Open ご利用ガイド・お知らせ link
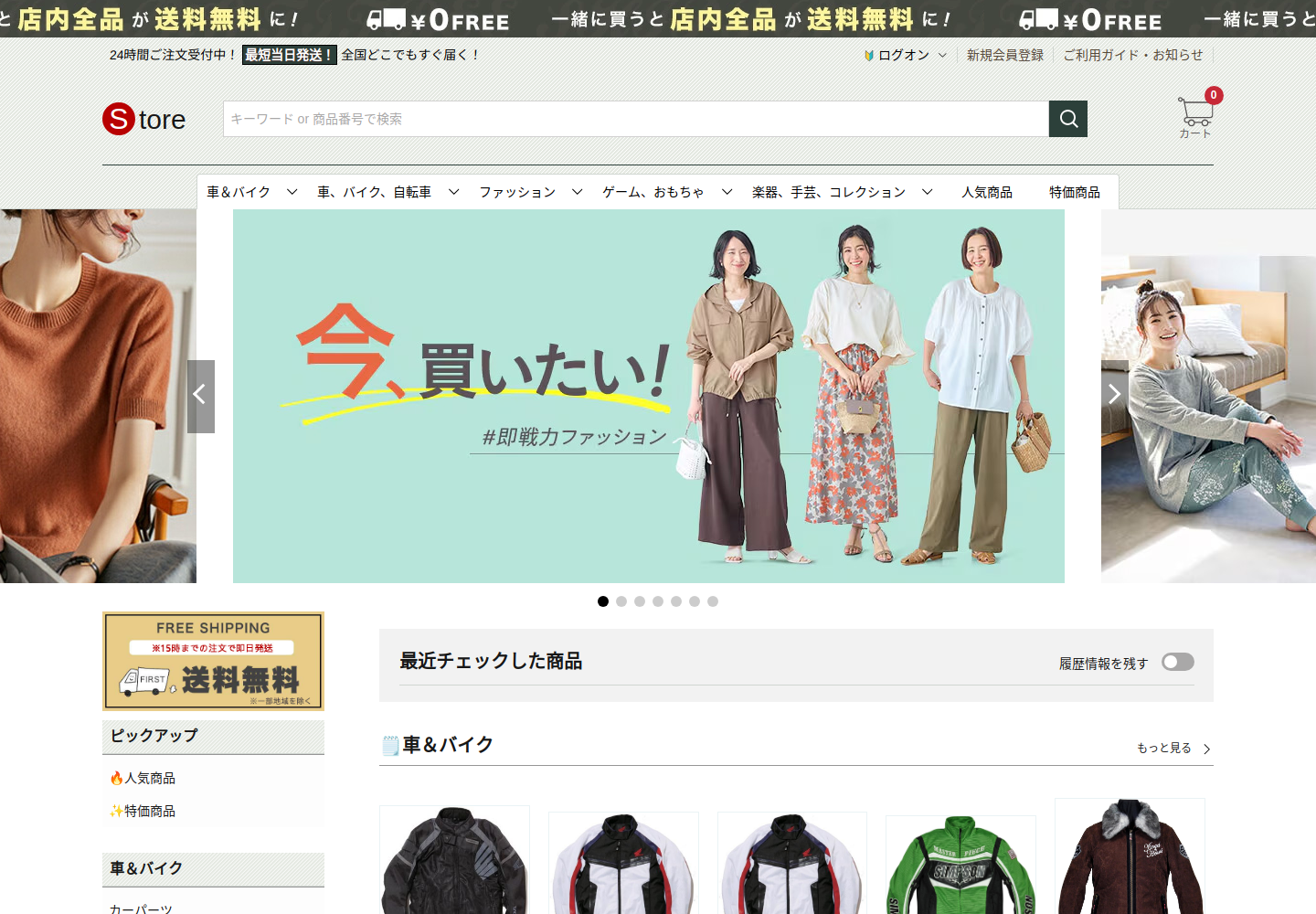Viewport: 1316px width, 914px height. (x=1133, y=55)
